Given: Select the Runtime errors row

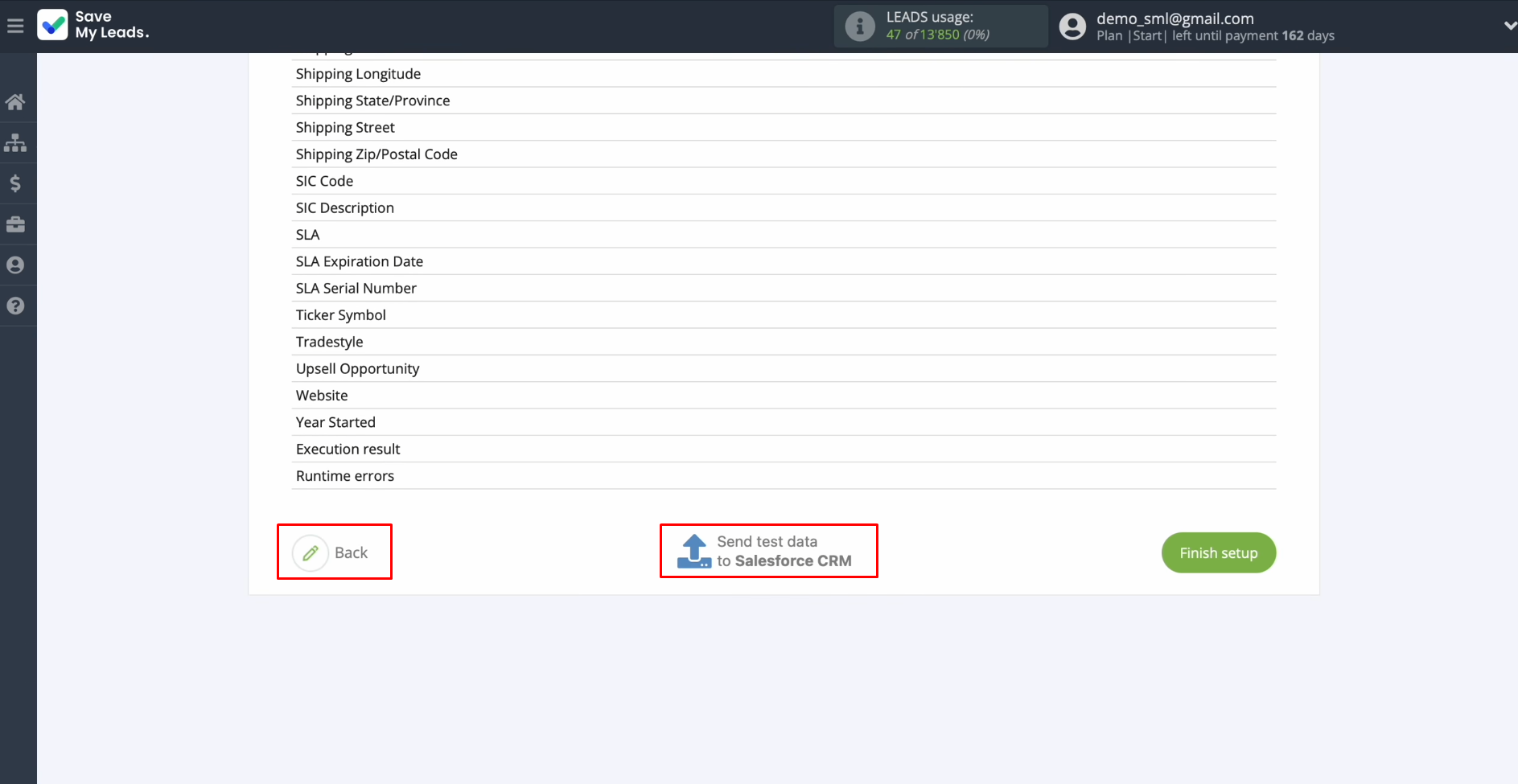Looking at the screenshot, I should 784,476.
